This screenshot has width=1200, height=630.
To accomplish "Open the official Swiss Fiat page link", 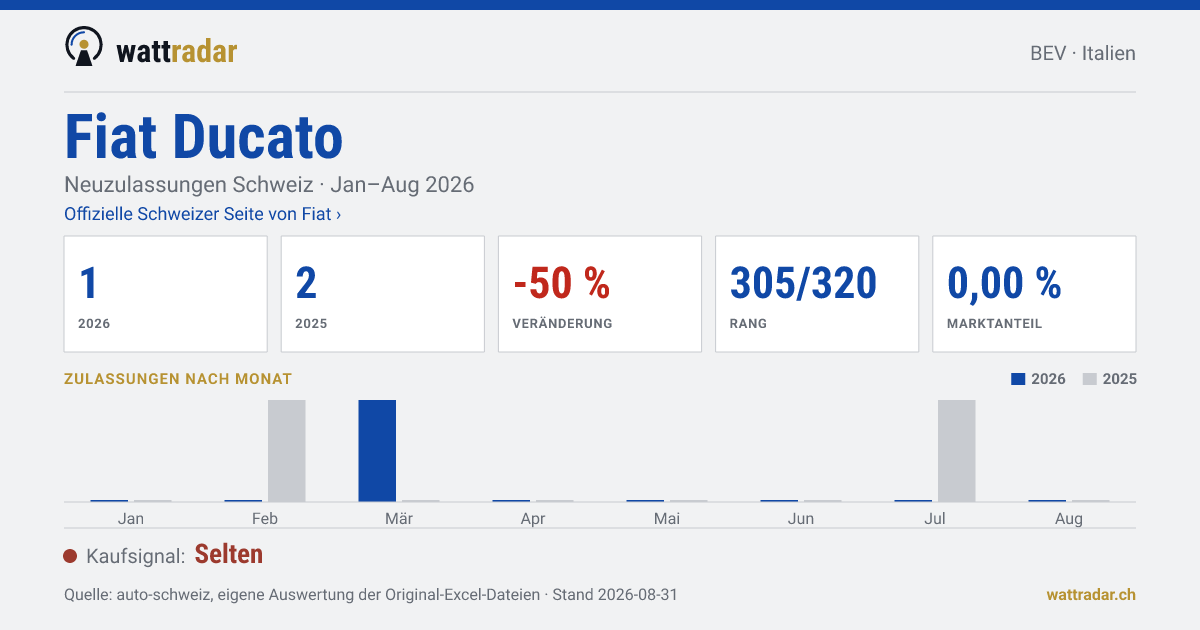I will [x=203, y=214].
